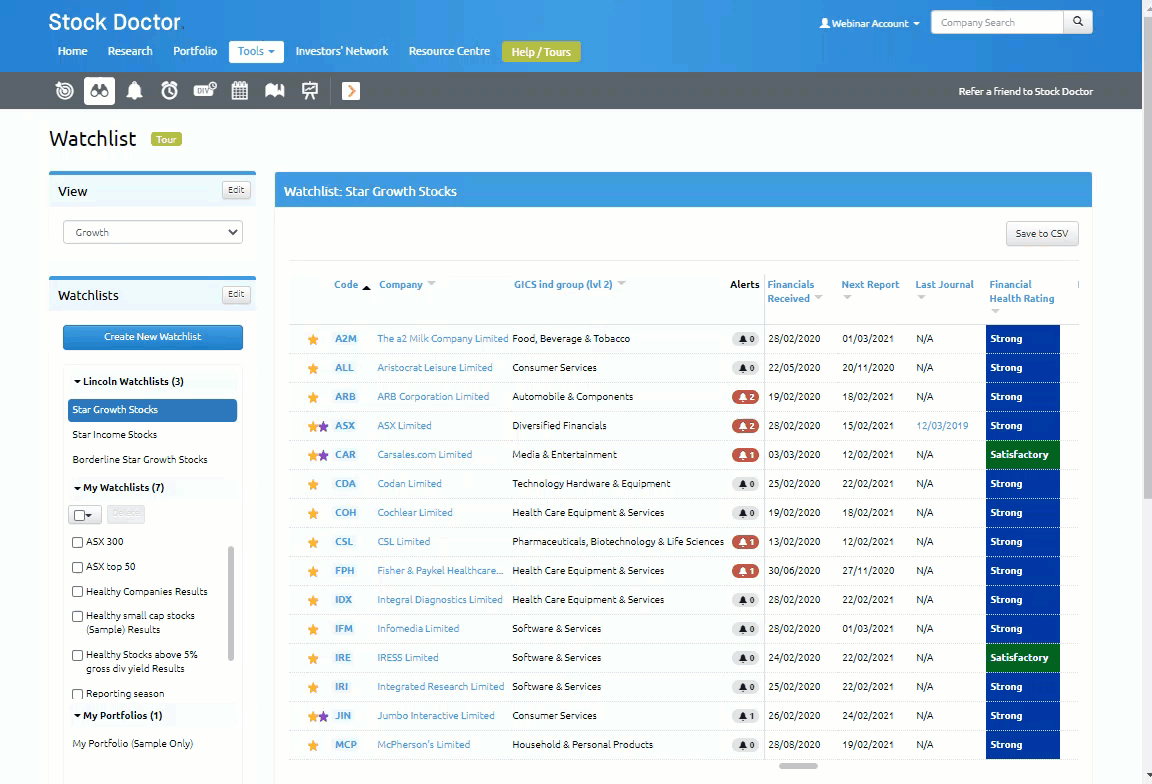Click Edit in the Watchlists panel

[236, 295]
